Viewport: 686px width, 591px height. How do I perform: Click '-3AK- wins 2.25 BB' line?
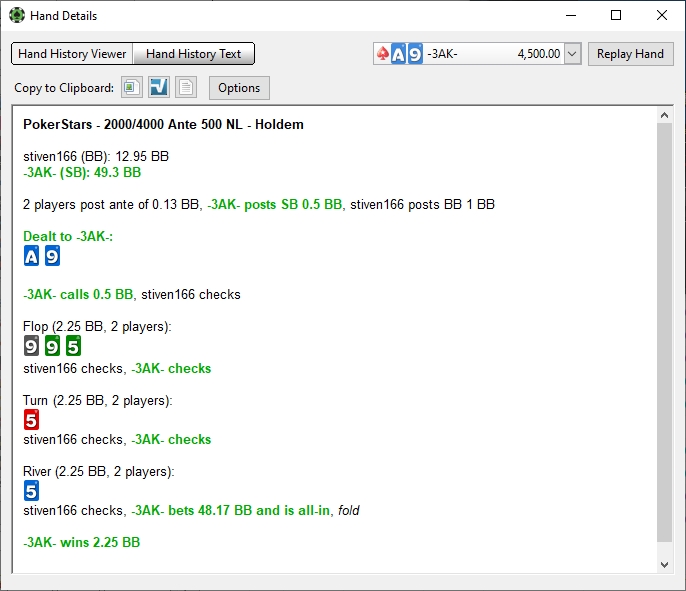(81, 542)
